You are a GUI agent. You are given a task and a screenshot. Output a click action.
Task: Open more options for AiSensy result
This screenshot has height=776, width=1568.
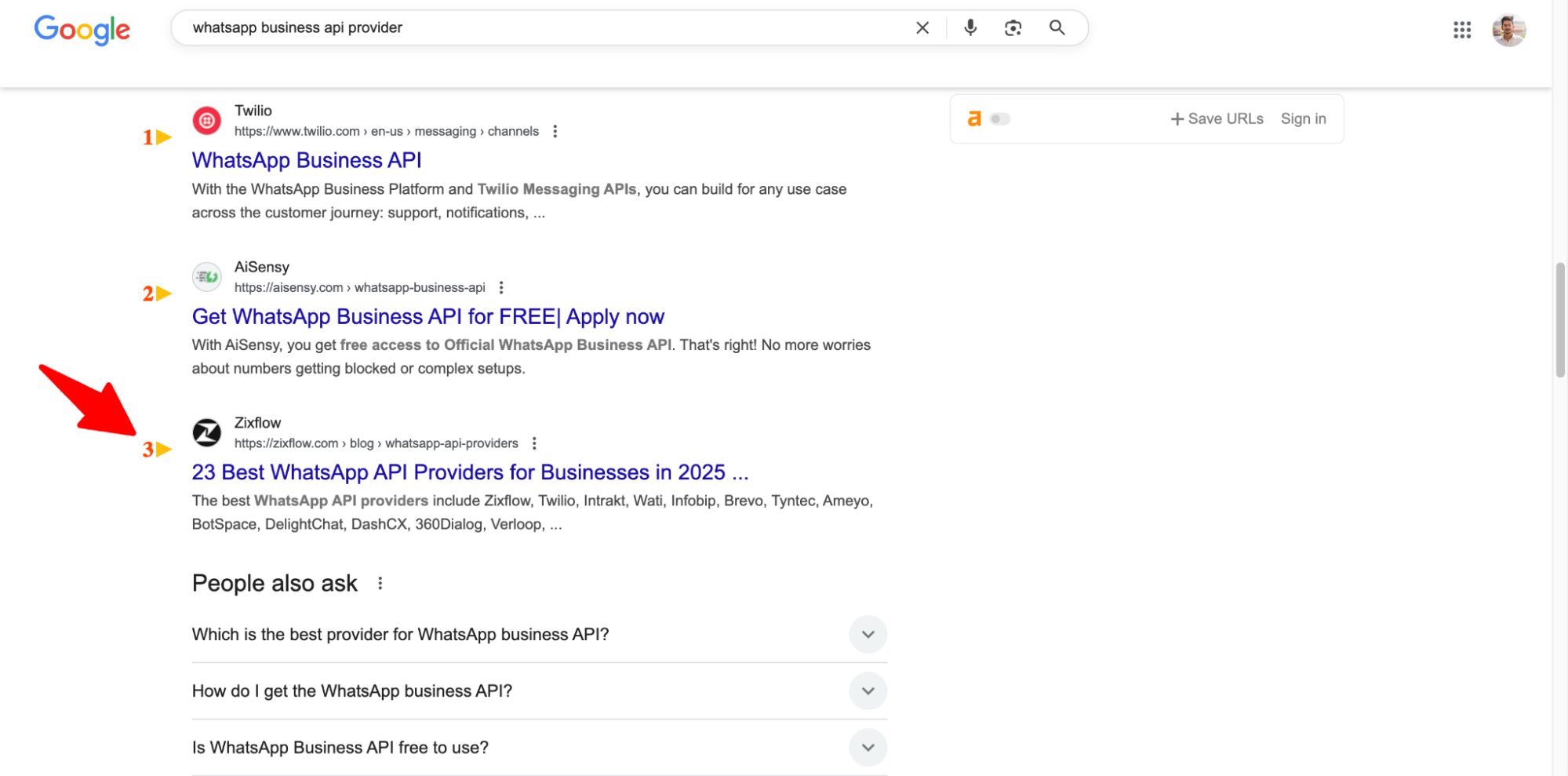click(x=501, y=287)
